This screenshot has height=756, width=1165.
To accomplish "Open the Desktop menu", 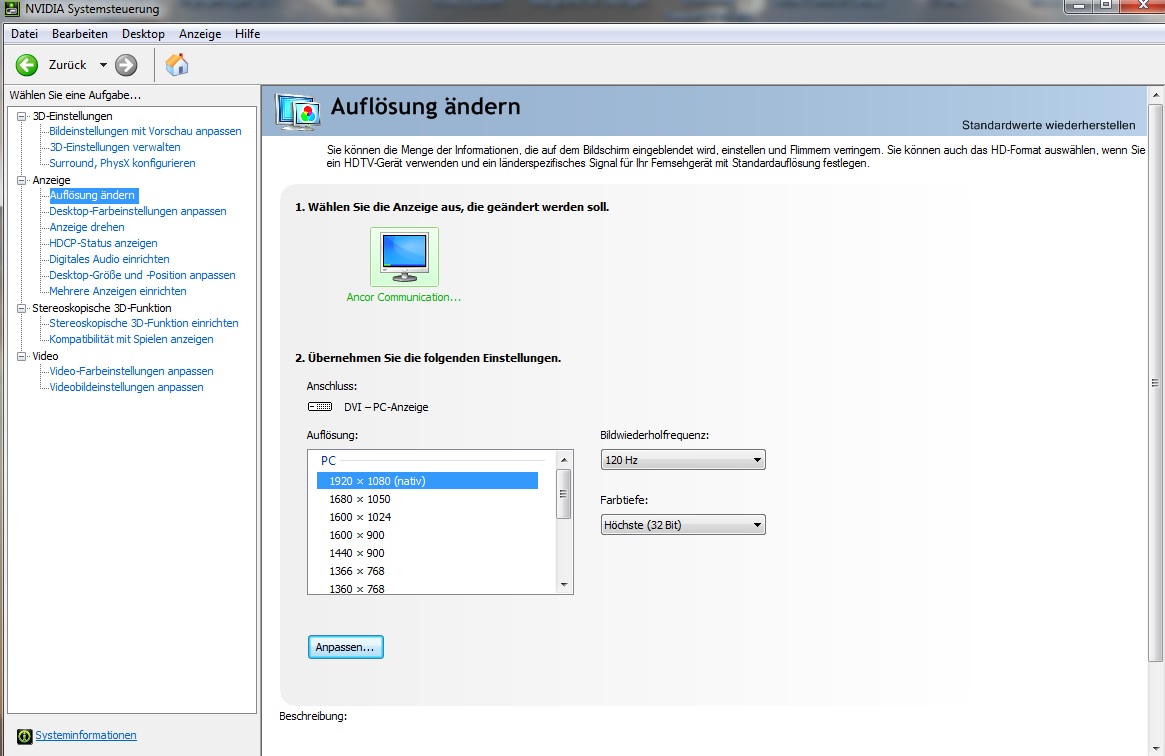I will [x=143, y=34].
